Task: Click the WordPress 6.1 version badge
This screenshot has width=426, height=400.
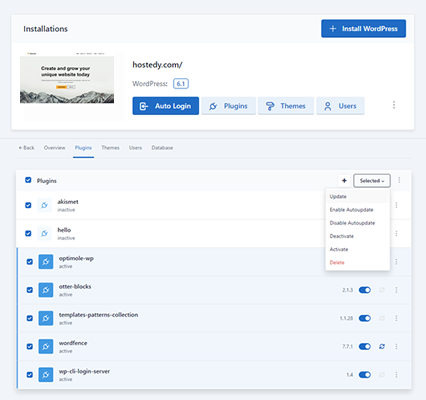Action: (181, 84)
